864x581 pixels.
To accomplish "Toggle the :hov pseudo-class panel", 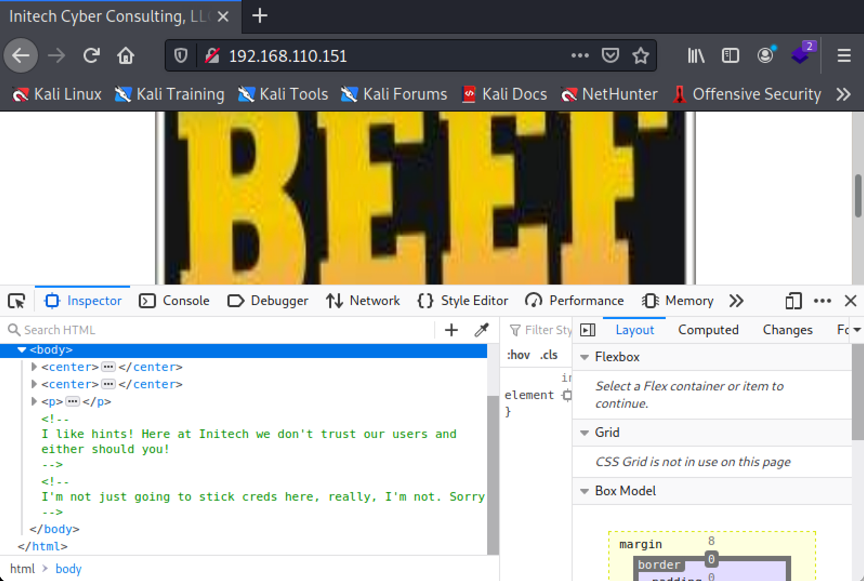I will point(518,355).
